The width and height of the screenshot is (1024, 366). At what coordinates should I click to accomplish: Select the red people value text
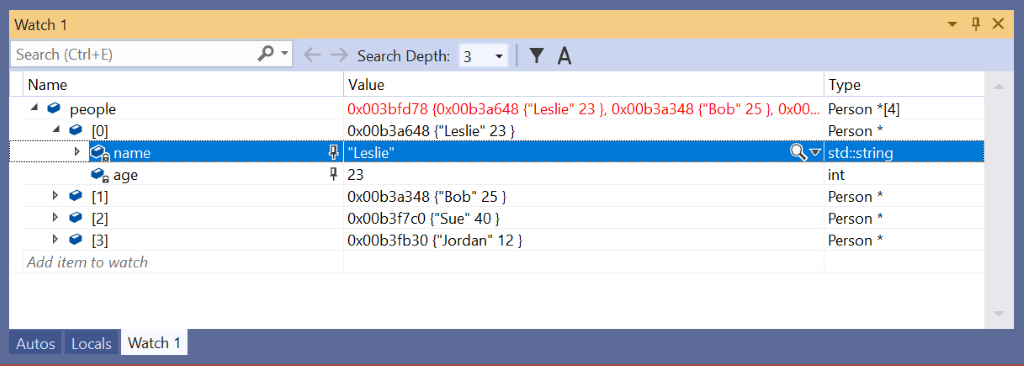(584, 108)
